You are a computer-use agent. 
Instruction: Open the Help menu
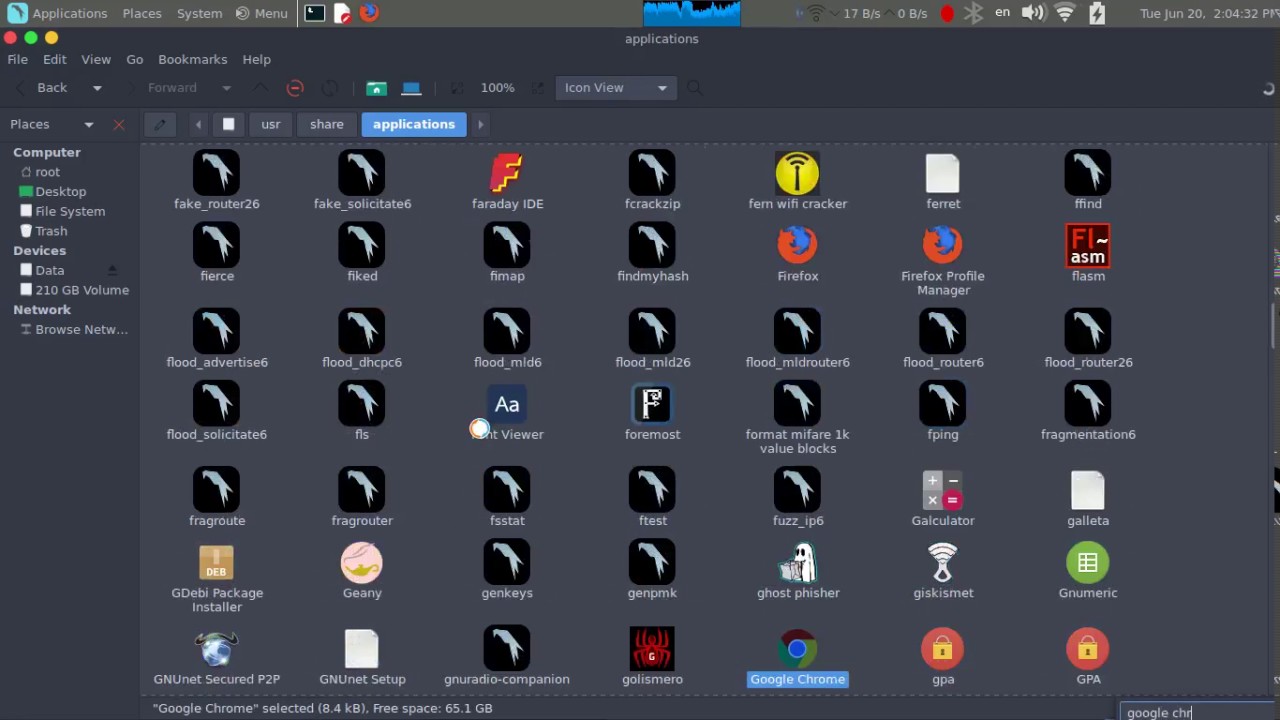[x=256, y=59]
